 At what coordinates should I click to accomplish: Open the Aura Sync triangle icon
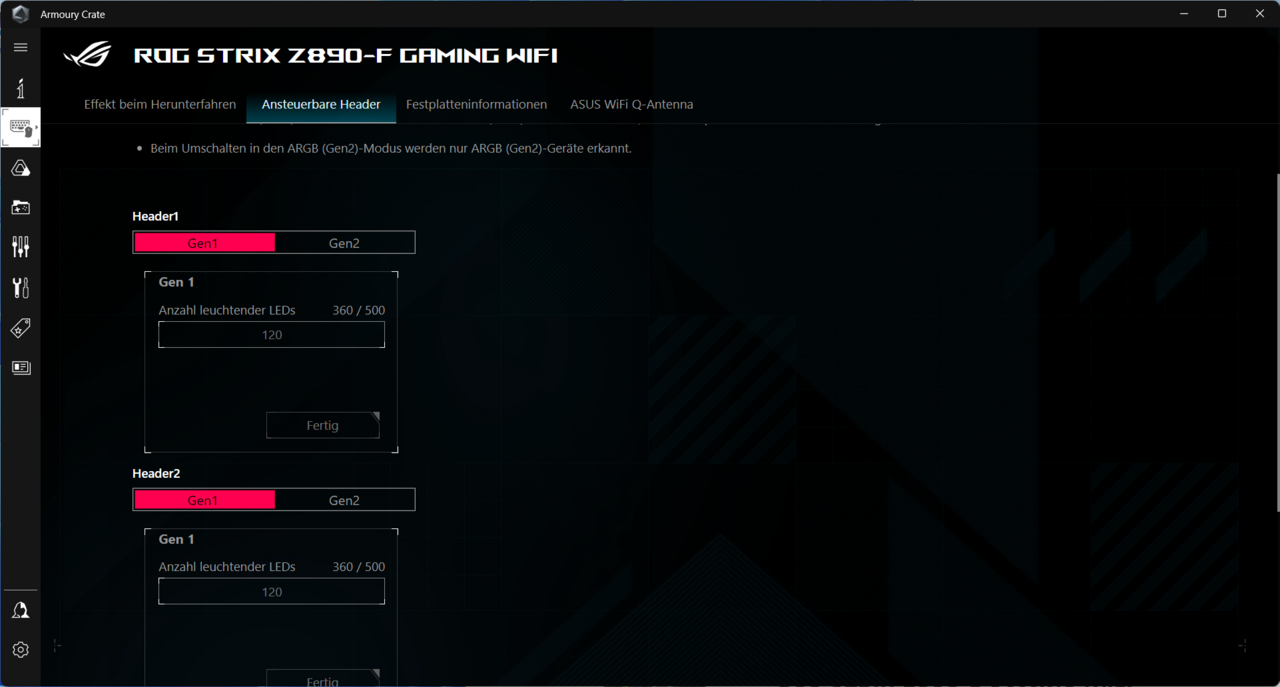point(20,168)
